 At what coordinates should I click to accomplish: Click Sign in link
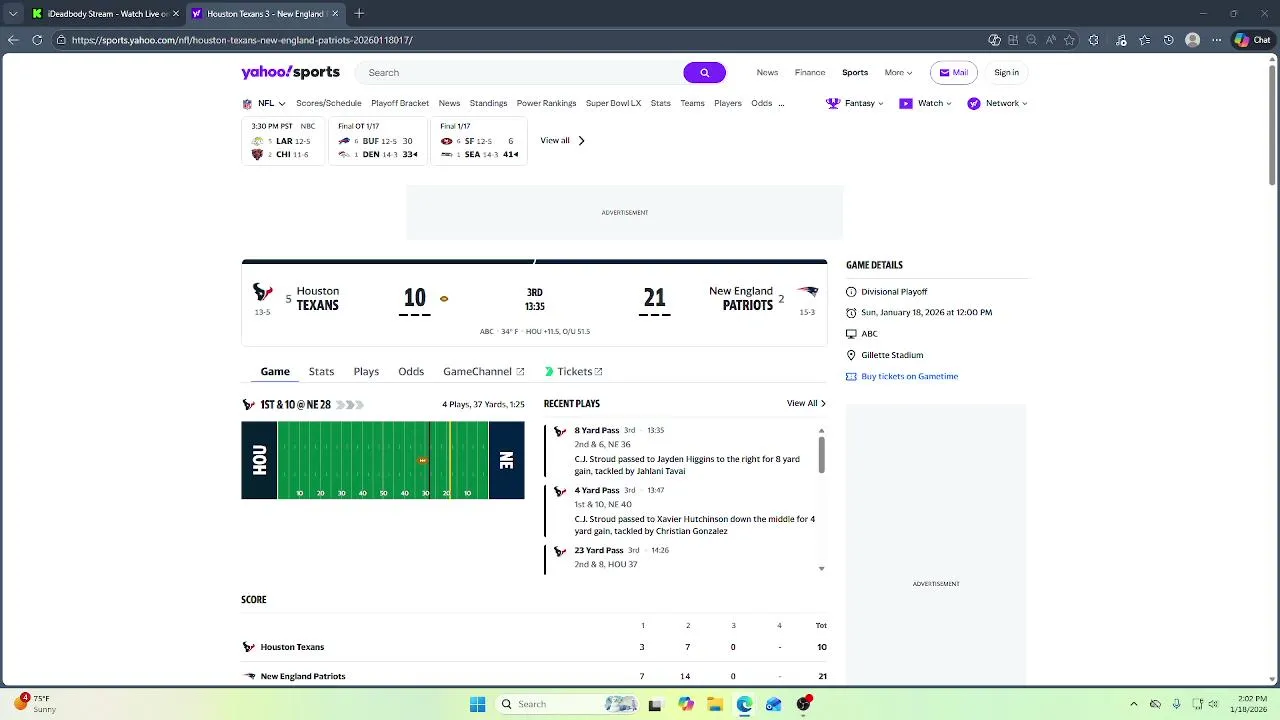(x=1006, y=72)
